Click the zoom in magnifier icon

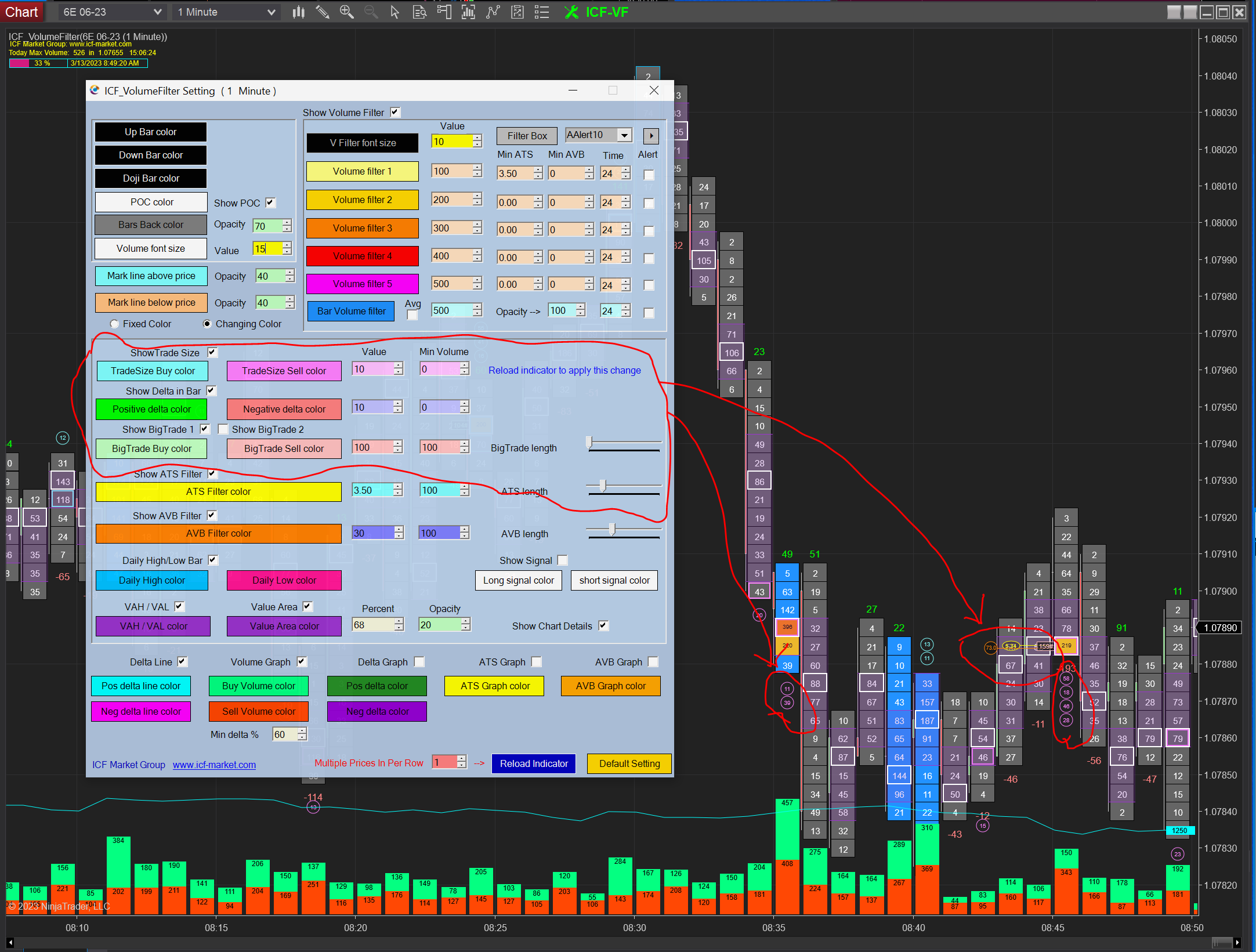coord(347,12)
